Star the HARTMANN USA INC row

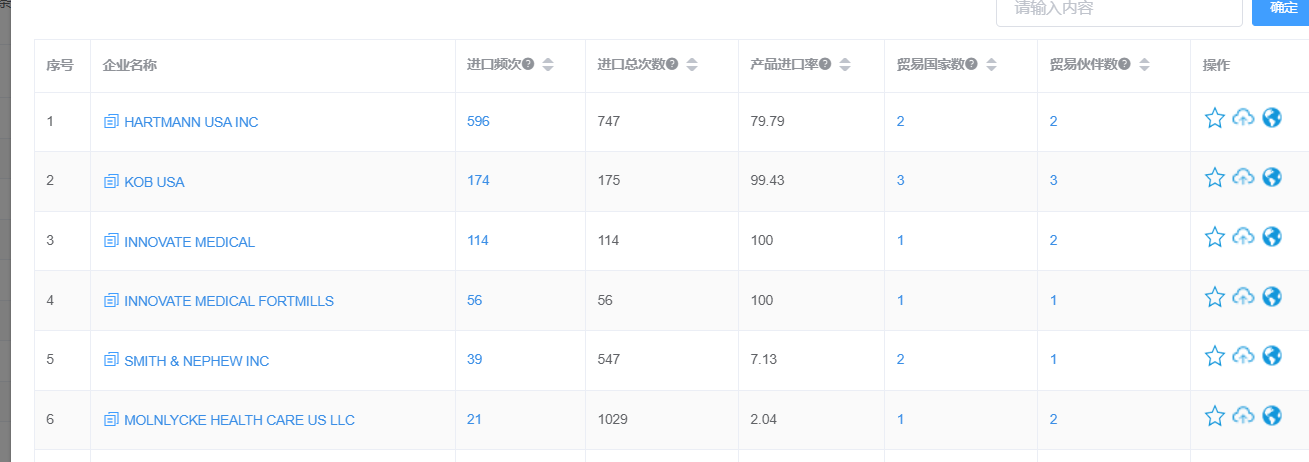click(1214, 118)
